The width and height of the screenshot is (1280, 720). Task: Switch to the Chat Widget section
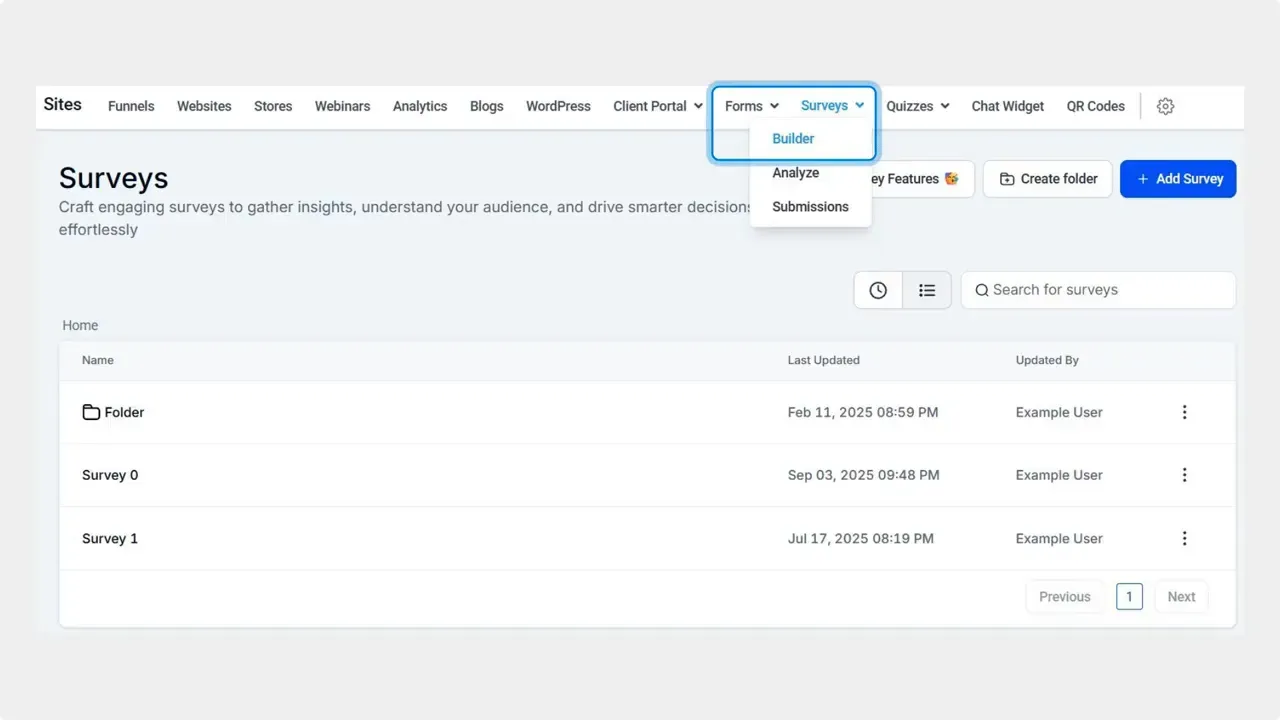coord(1007,106)
